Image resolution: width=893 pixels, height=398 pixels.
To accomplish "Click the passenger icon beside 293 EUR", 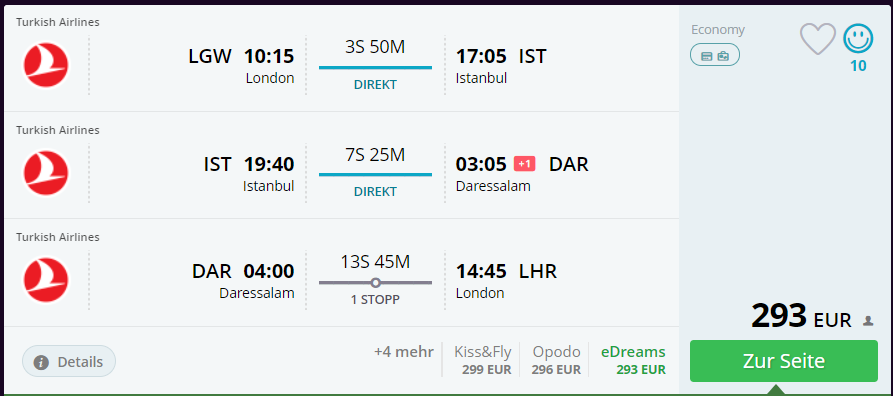I will pos(868,321).
